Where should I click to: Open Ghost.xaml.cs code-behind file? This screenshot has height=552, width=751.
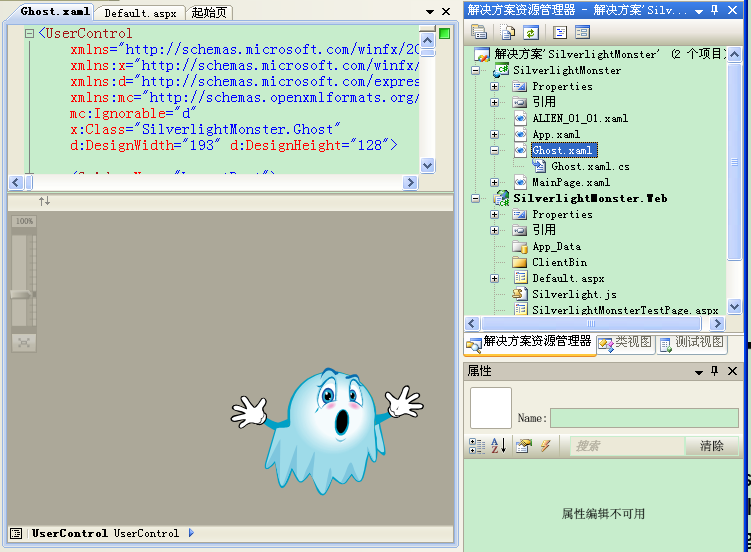pos(590,167)
